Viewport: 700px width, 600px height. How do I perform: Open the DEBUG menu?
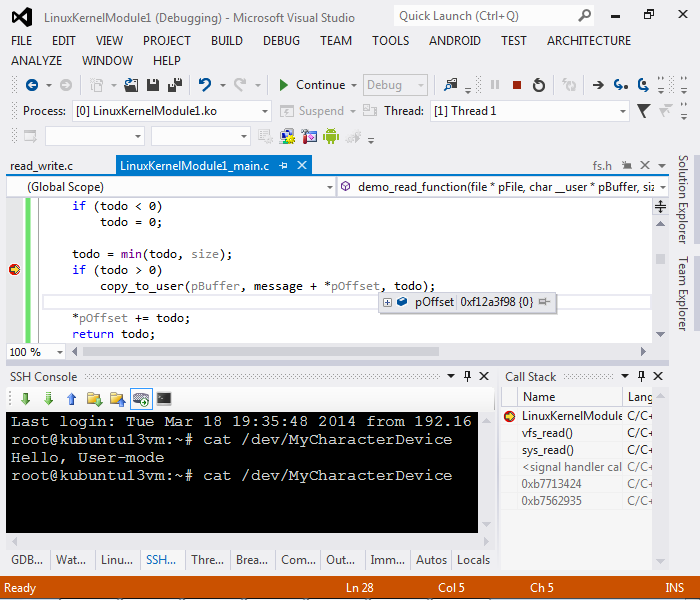pos(281,41)
